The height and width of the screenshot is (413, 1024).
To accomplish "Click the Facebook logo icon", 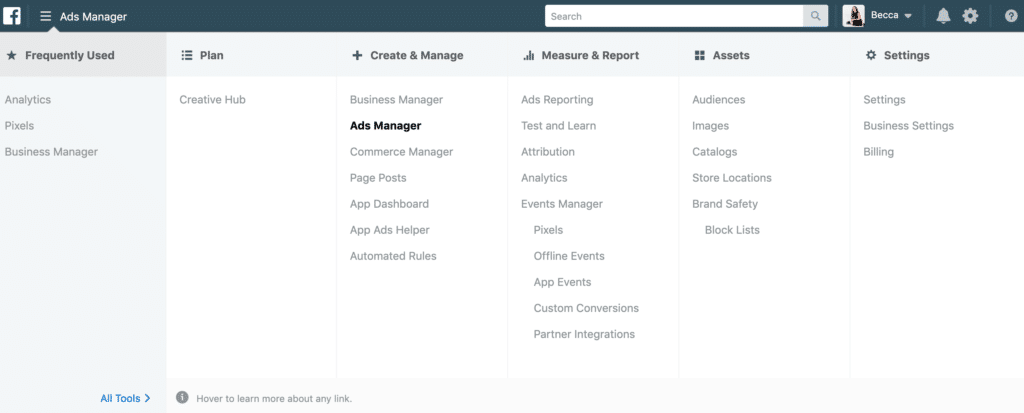I will click(x=12, y=16).
